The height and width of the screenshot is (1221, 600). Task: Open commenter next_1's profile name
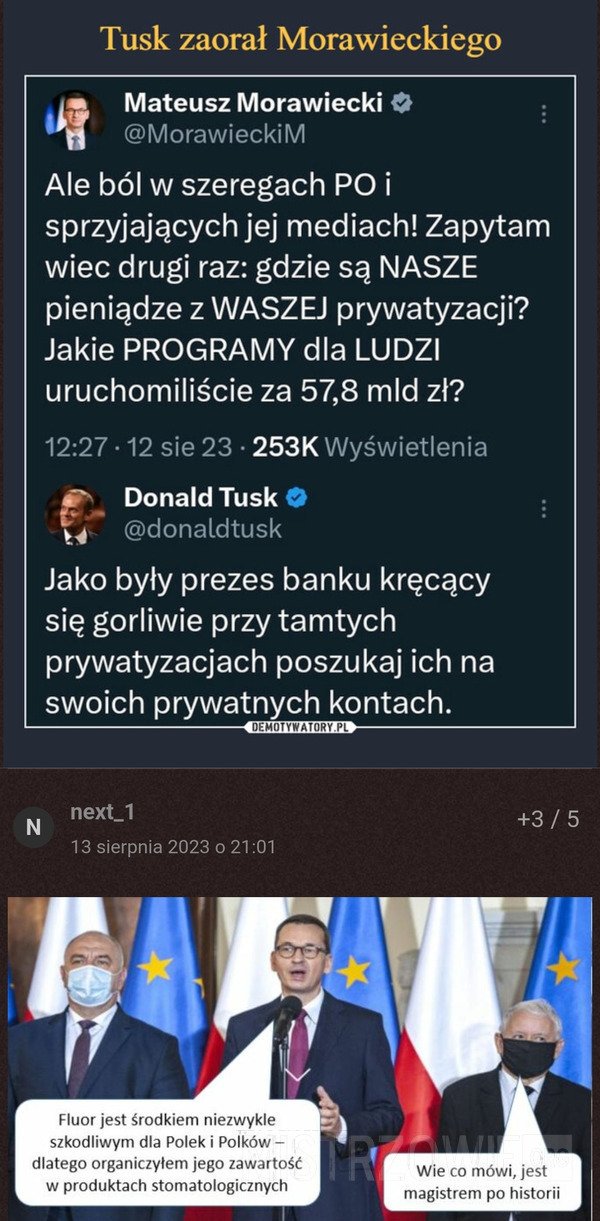[102, 813]
